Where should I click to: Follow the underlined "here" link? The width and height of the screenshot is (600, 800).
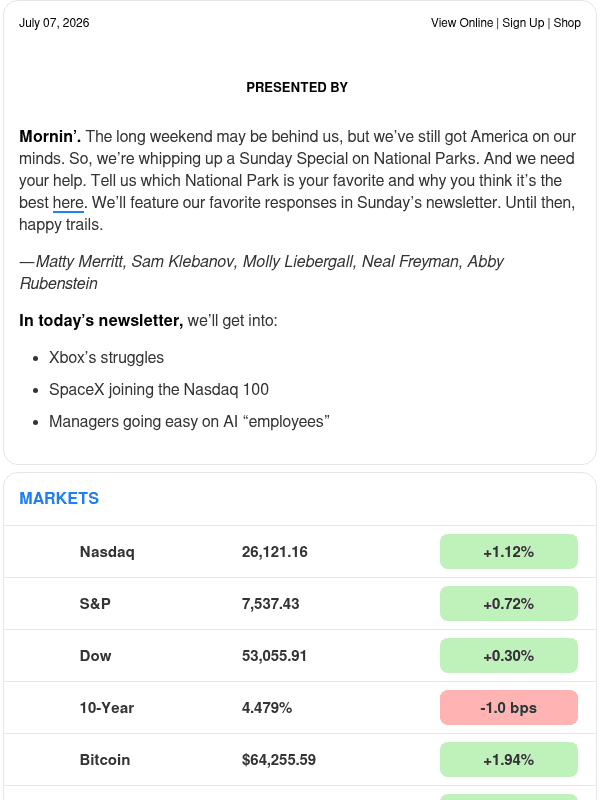[68, 203]
